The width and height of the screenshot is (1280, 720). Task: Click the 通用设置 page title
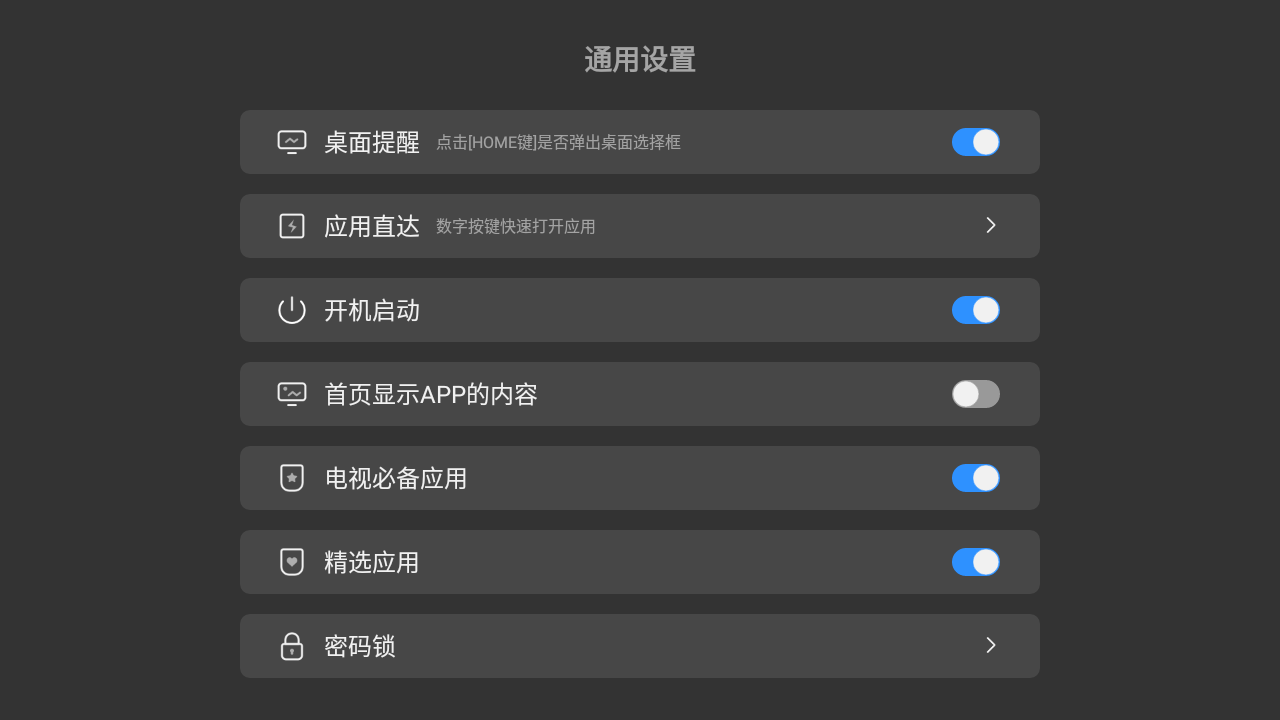pyautogui.click(x=640, y=60)
